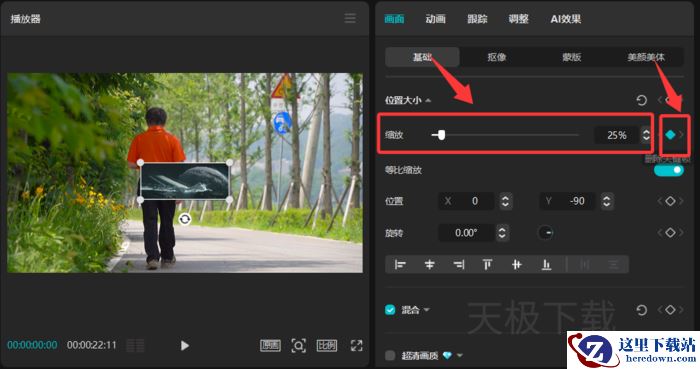Click the 缩放 slider handle
Screen dimensions: 700x369
pyautogui.click(x=441, y=135)
